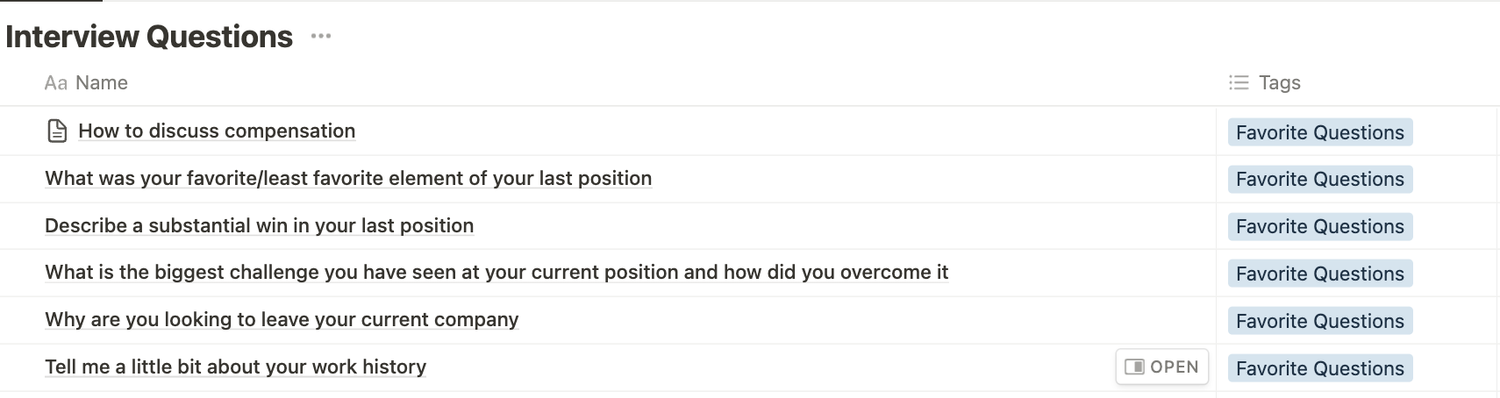Click Favorite Questions tag on work history row
The image size is (1500, 398).
pos(1320,368)
